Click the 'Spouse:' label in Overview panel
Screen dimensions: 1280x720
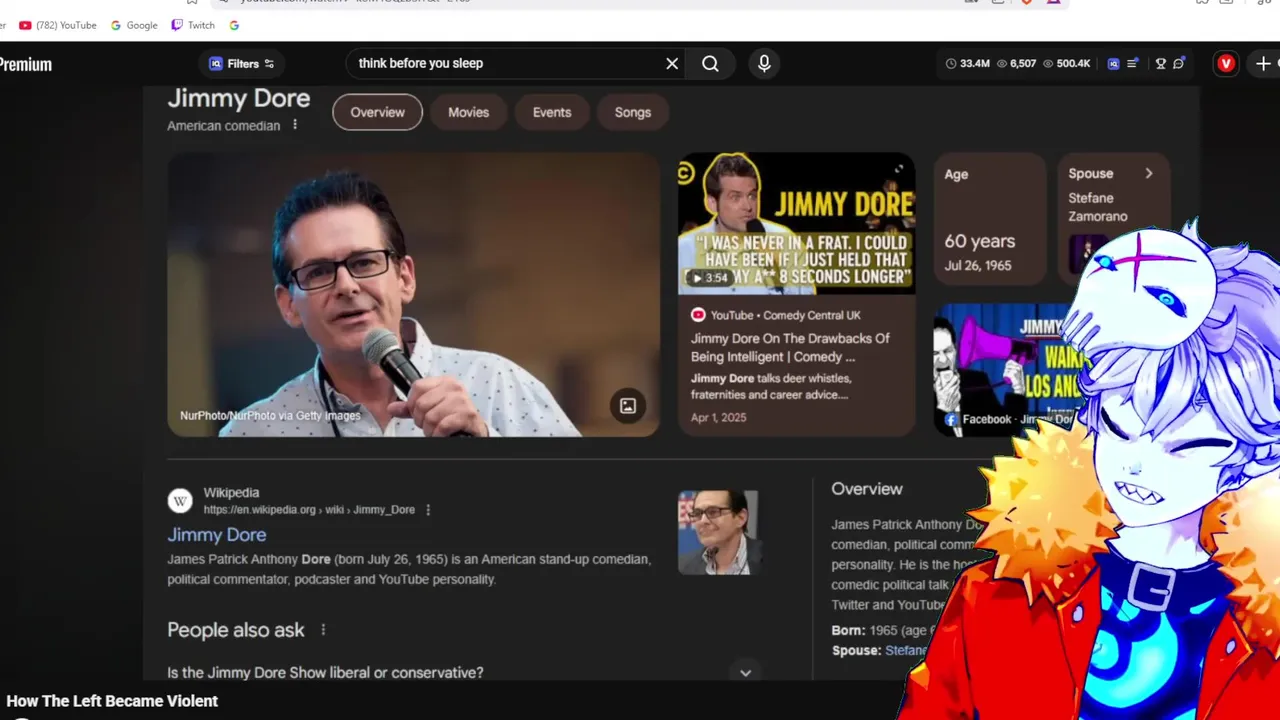pyautogui.click(x=856, y=650)
